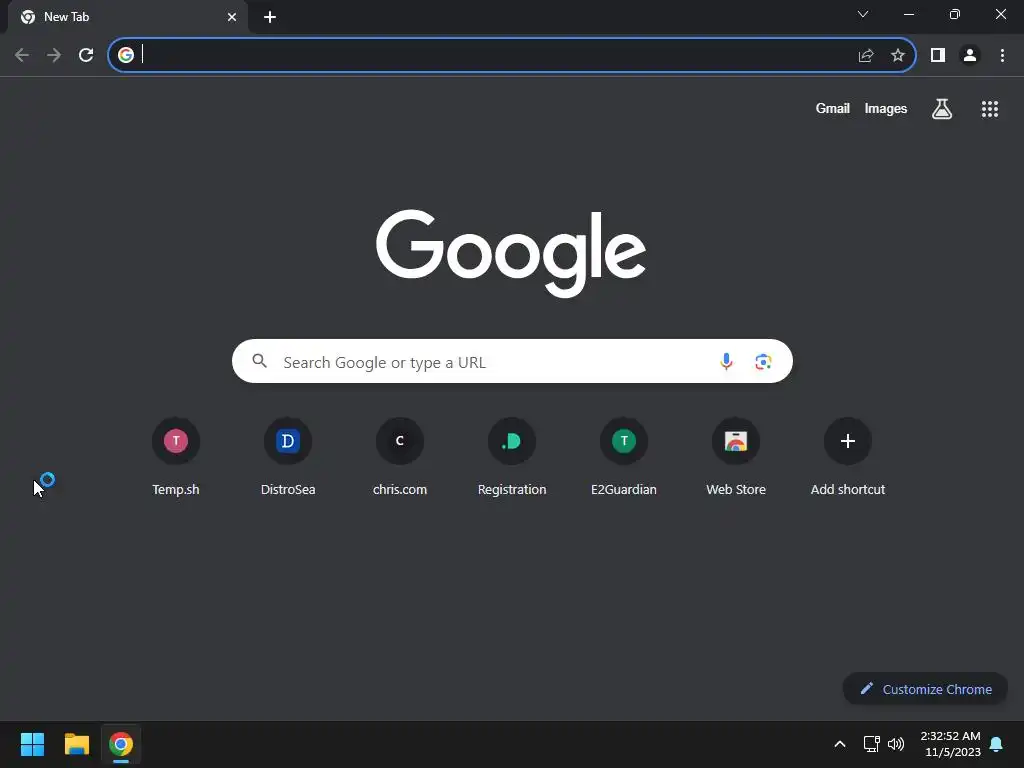This screenshot has width=1024, height=768.
Task: Open a new tab with plus button
Action: (270, 17)
